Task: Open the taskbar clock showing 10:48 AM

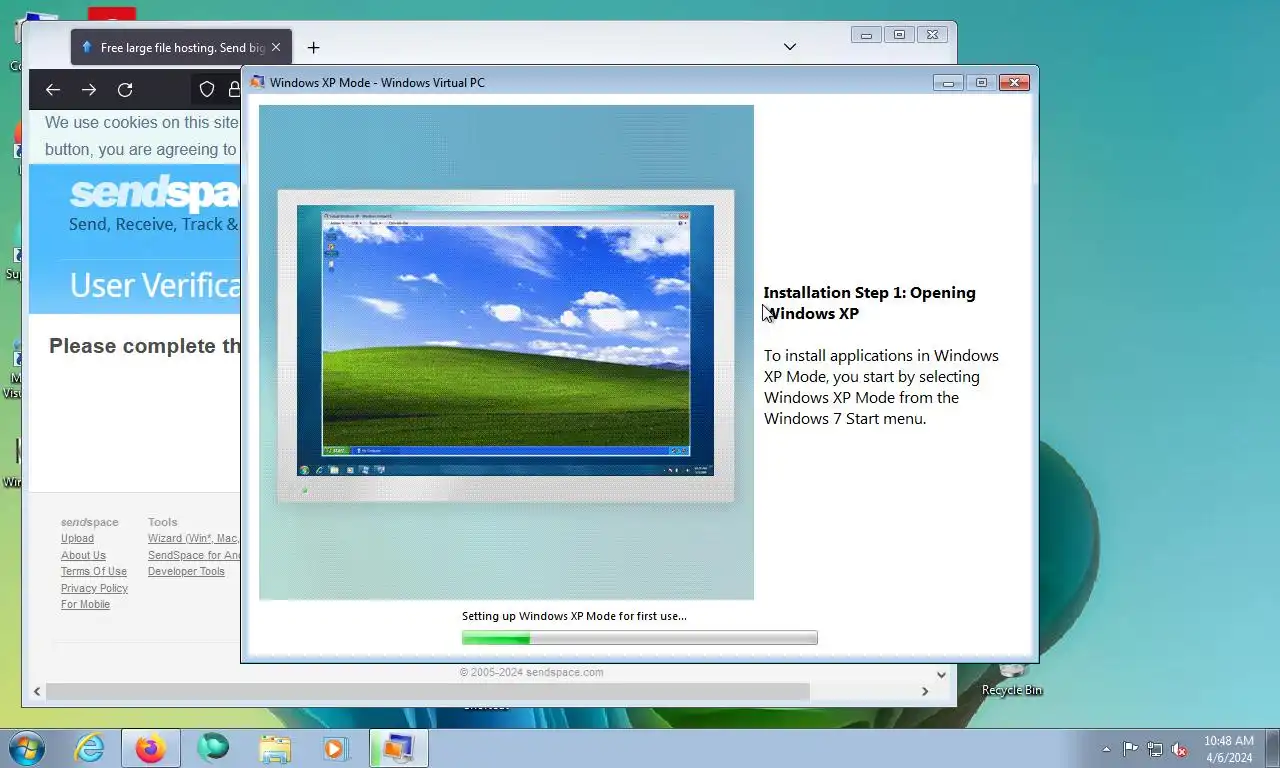Action: pyautogui.click(x=1229, y=749)
